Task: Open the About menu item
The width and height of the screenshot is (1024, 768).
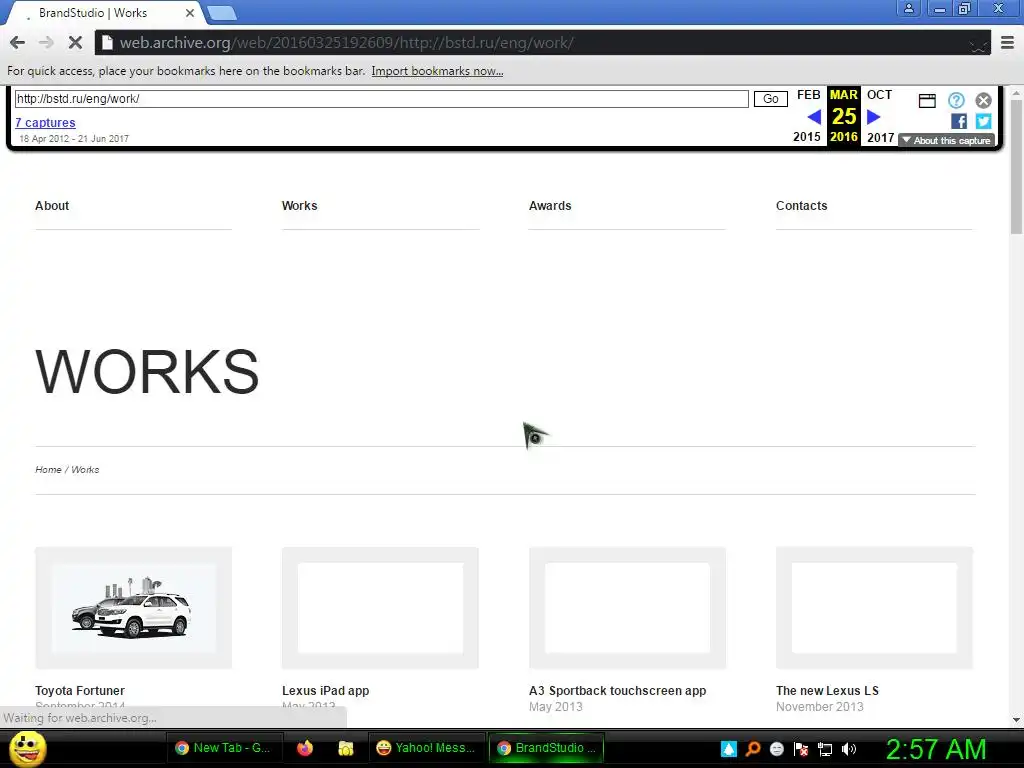Action: tap(52, 206)
